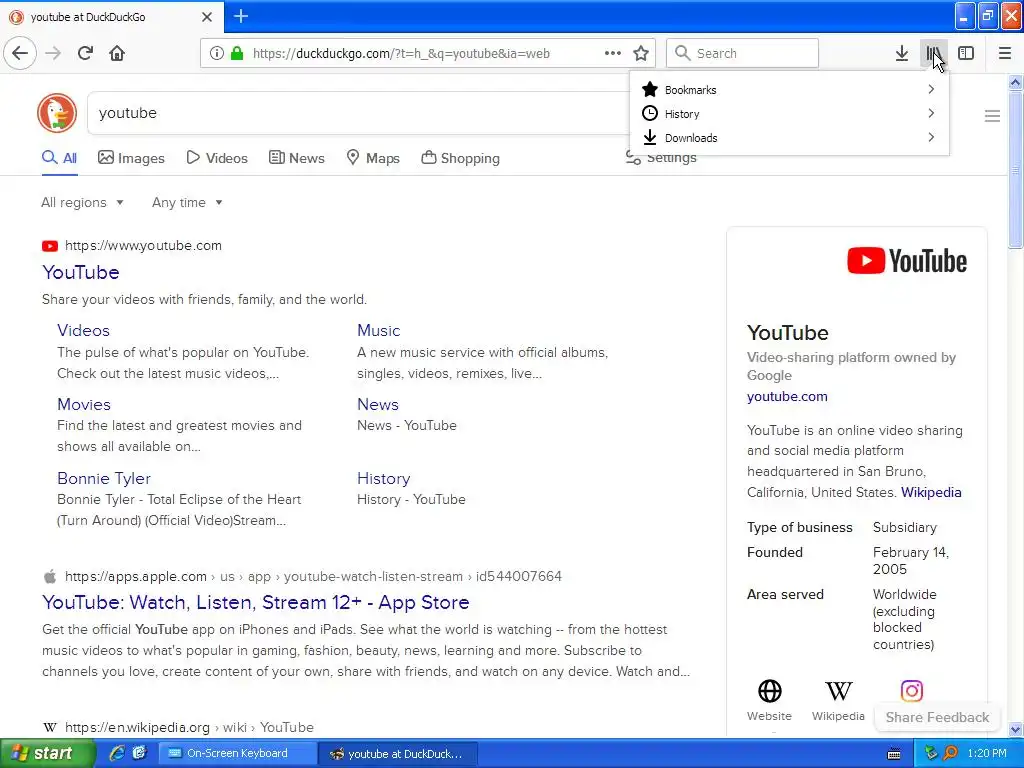Open the History library entry
Screen dimensions: 1024x768
point(789,114)
